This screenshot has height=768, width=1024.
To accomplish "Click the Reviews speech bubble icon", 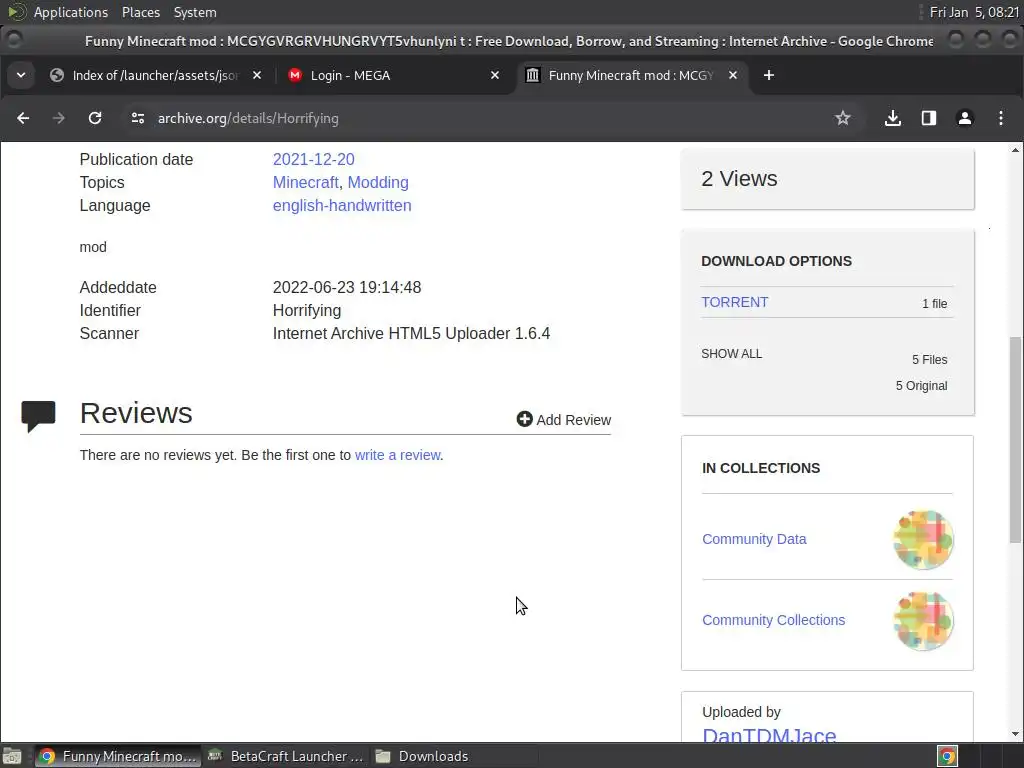I will [39, 416].
